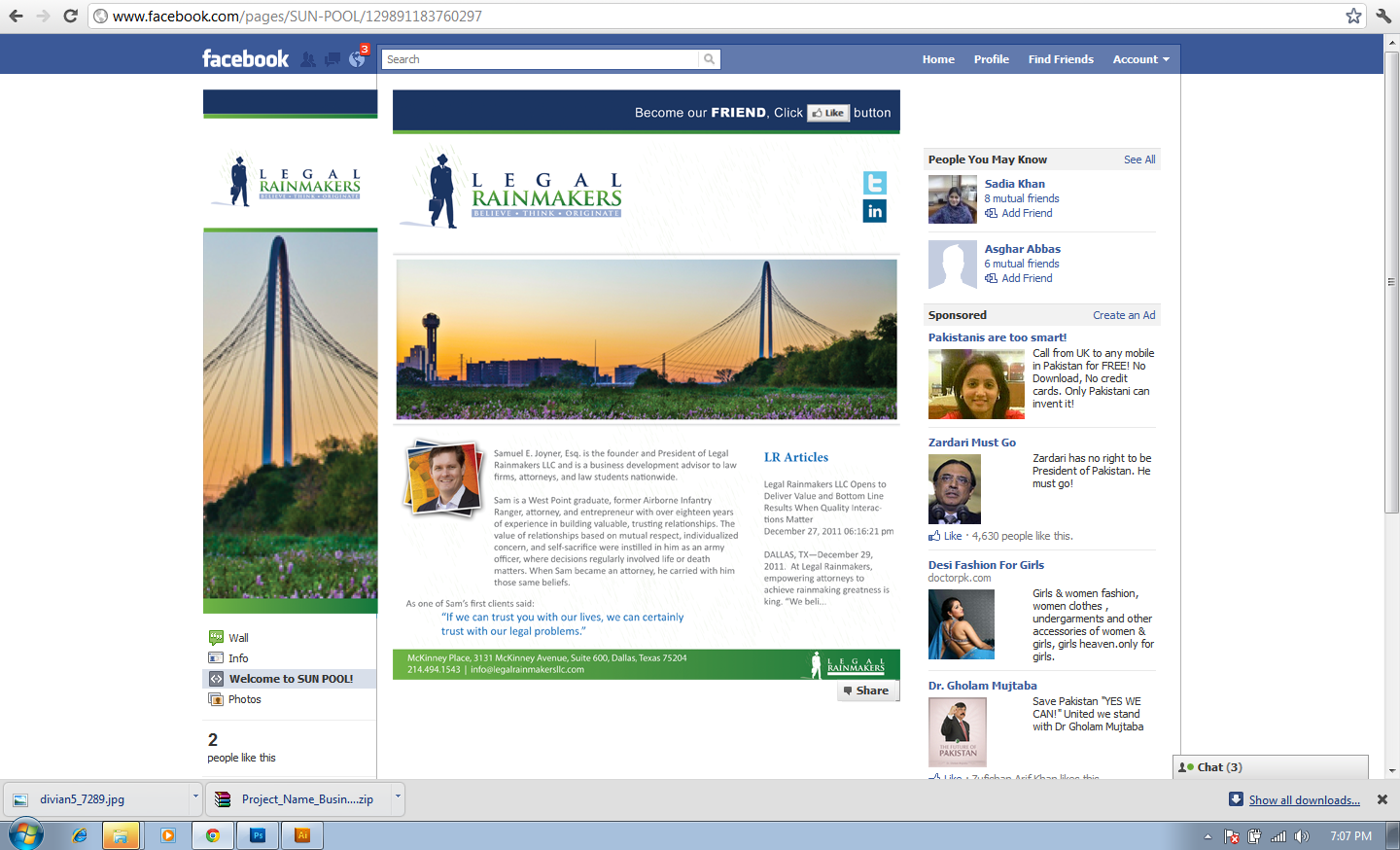Select Photos in the left sidebar
This screenshot has height=850, width=1400.
click(x=244, y=699)
